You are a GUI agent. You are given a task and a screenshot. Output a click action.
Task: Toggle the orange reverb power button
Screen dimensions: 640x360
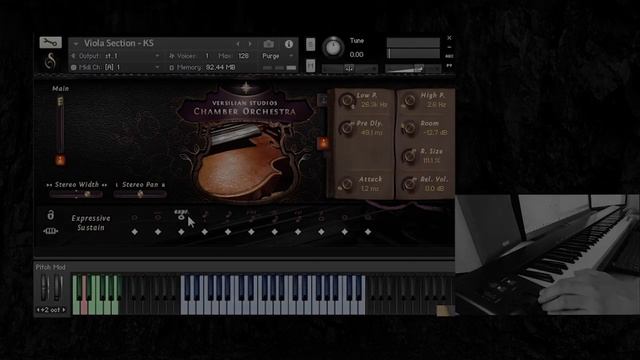point(323,143)
